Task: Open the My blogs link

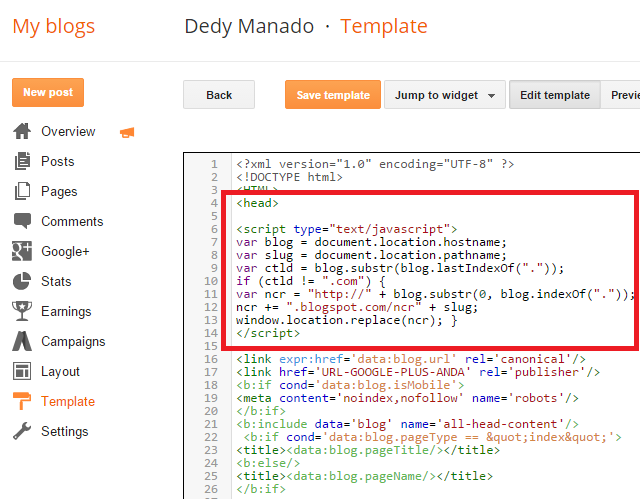Action: click(x=53, y=27)
